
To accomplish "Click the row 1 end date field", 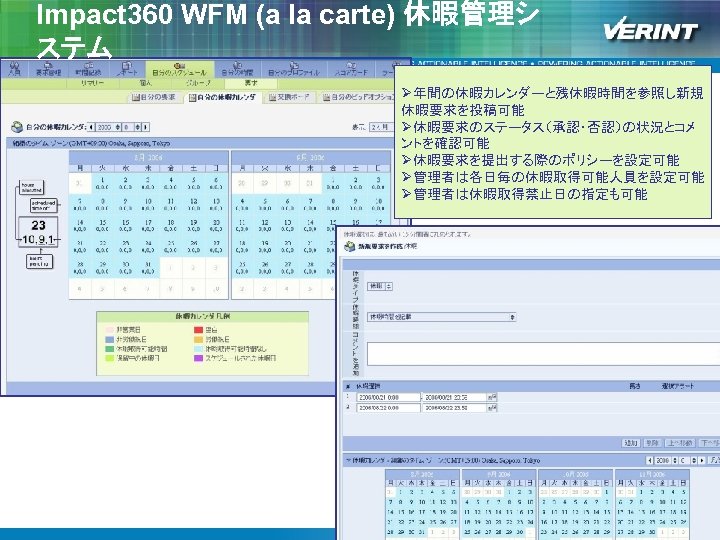I will (454, 397).
